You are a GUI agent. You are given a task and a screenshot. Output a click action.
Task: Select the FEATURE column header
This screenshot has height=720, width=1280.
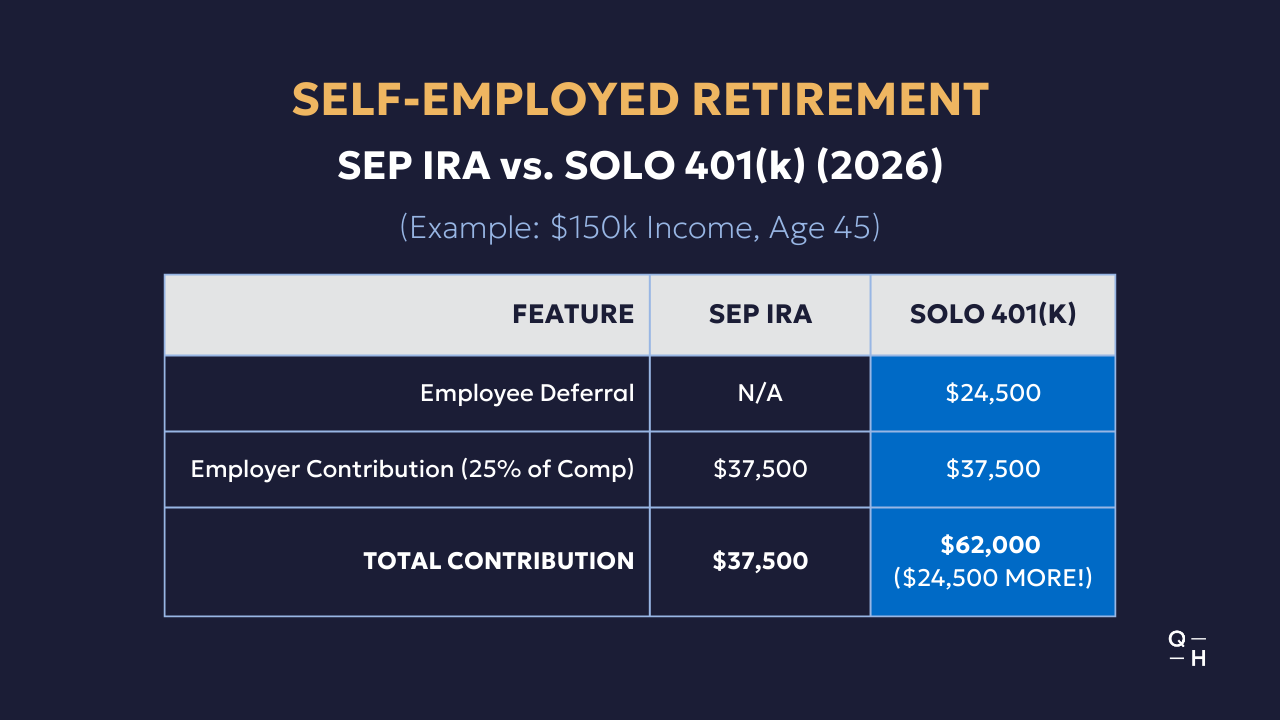pyautogui.click(x=573, y=314)
